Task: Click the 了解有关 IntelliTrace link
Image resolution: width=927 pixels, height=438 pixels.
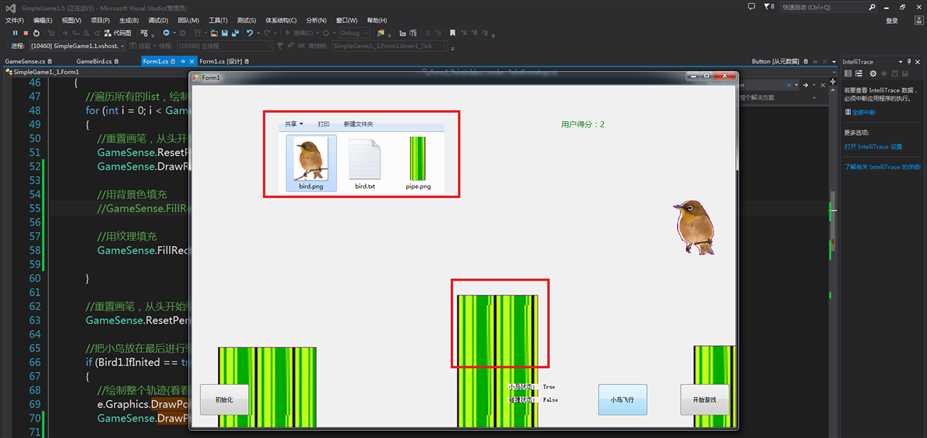Action: (x=882, y=167)
